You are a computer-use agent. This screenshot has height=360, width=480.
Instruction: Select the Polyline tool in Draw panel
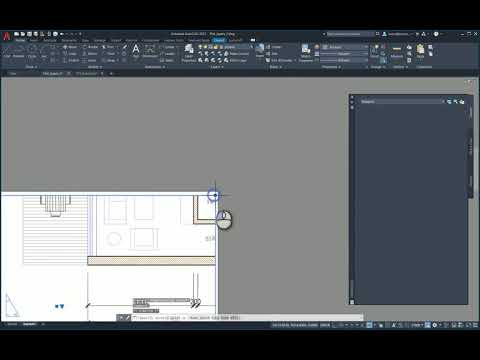coord(19,52)
